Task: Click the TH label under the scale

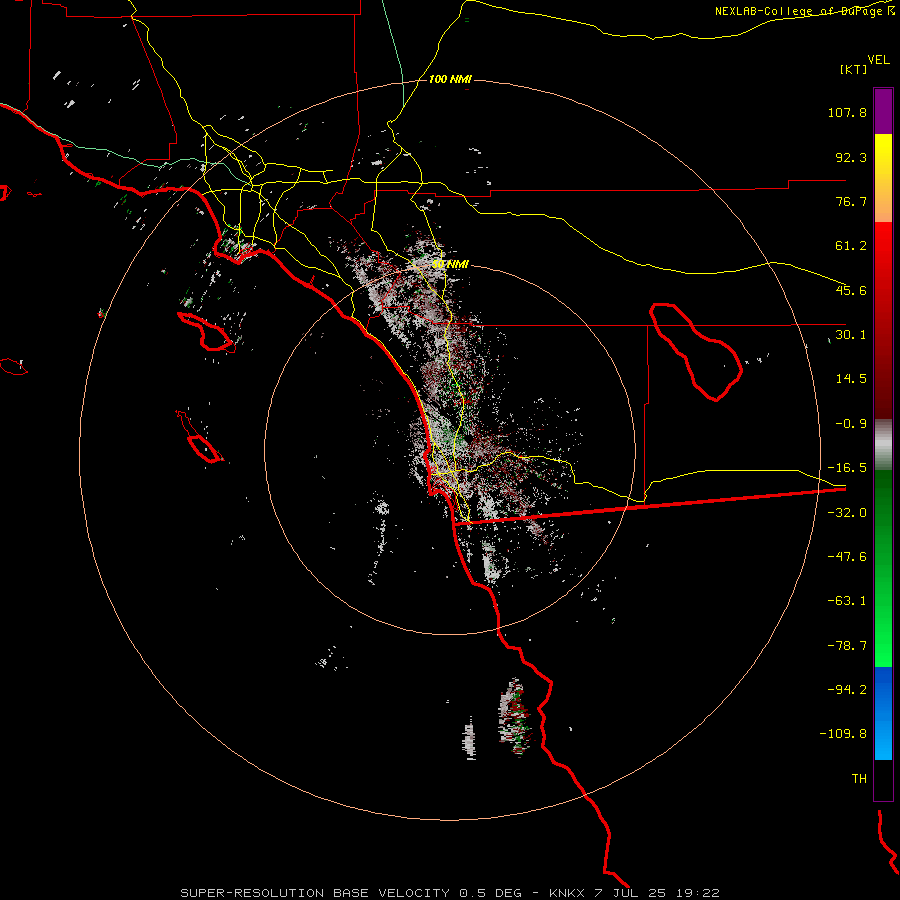Action: [859, 779]
